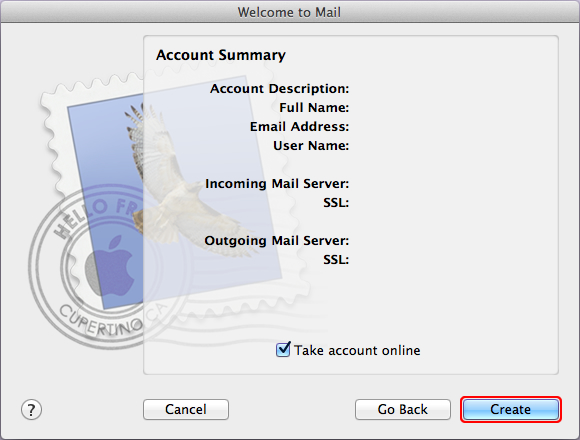
Task: Select the Account Description label
Action: tap(280, 89)
